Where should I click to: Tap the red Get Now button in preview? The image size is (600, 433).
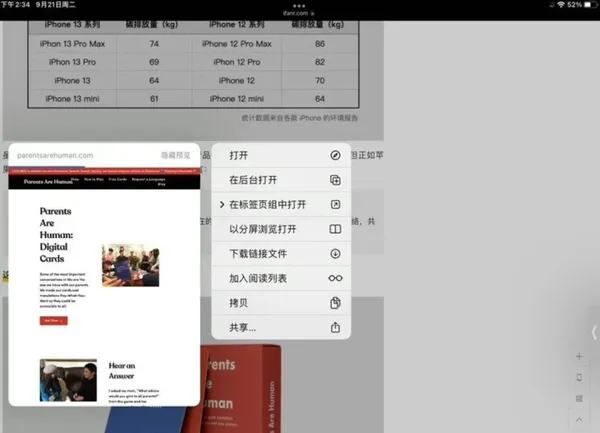click(x=54, y=321)
